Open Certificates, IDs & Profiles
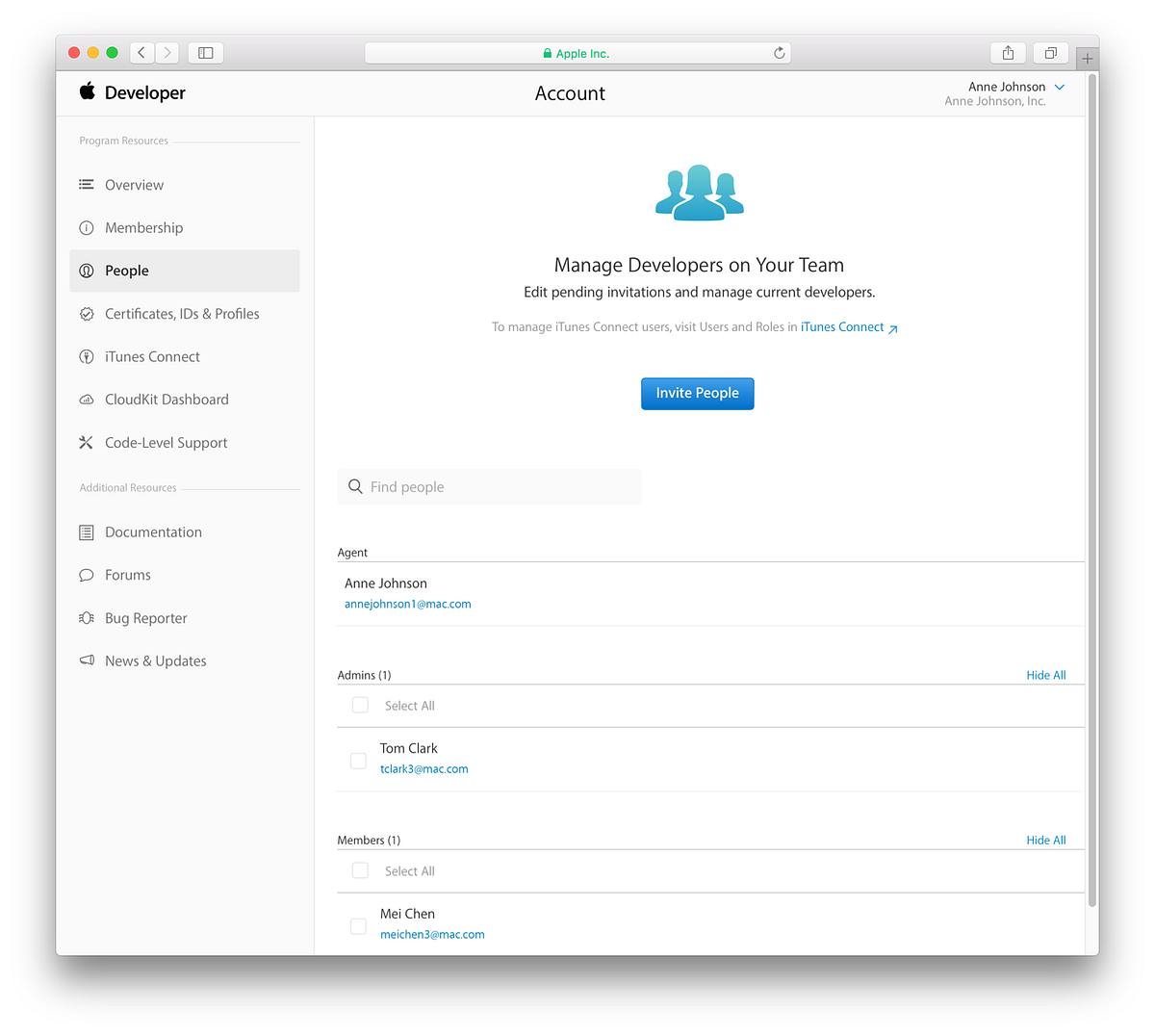 pyautogui.click(x=181, y=313)
